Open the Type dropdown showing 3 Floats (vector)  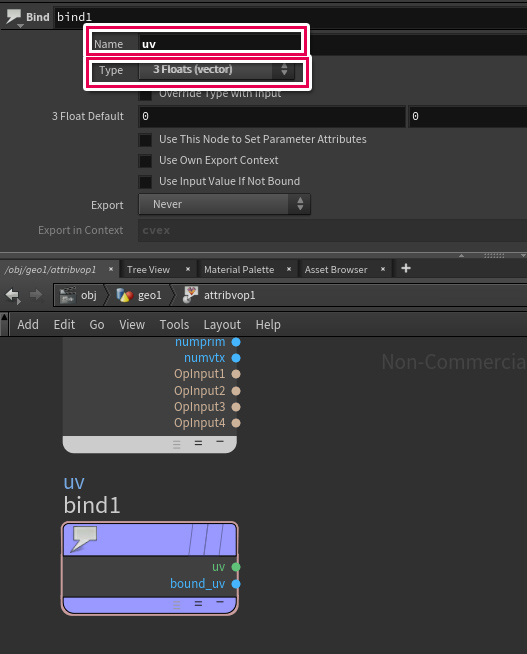(x=216, y=70)
